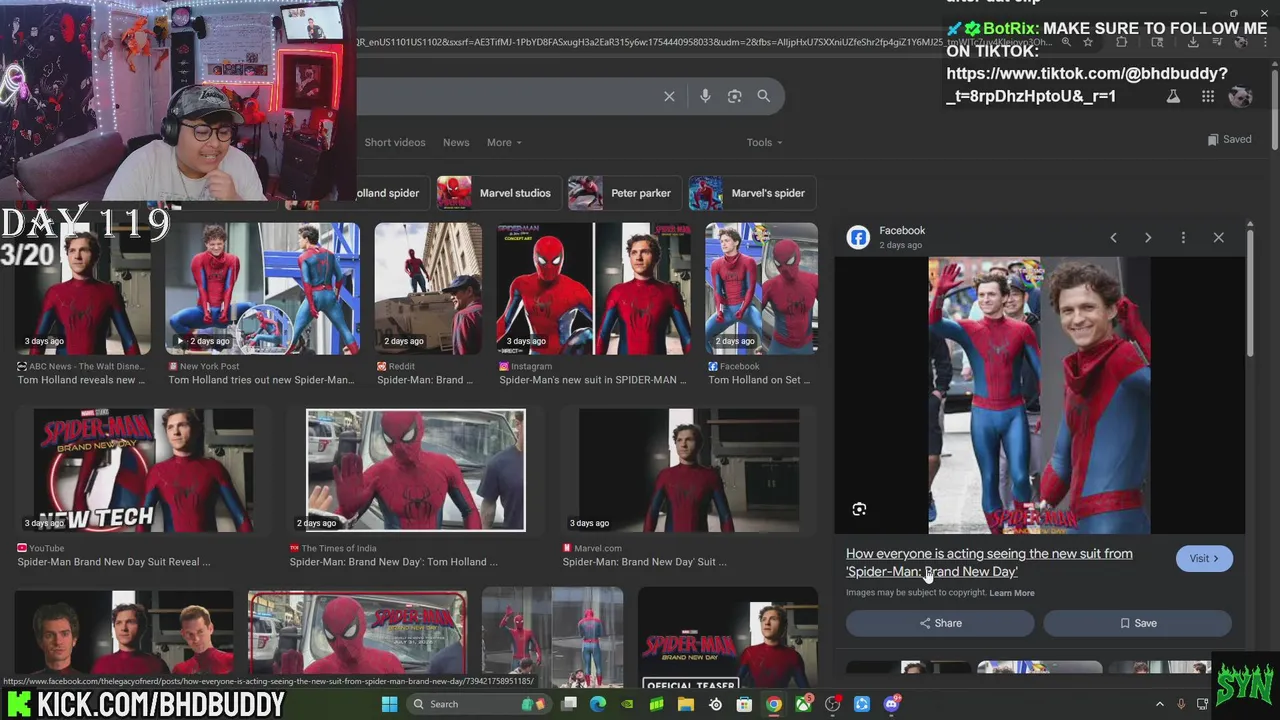Click the magnifier search submit icon
The image size is (1280, 720).
click(764, 96)
